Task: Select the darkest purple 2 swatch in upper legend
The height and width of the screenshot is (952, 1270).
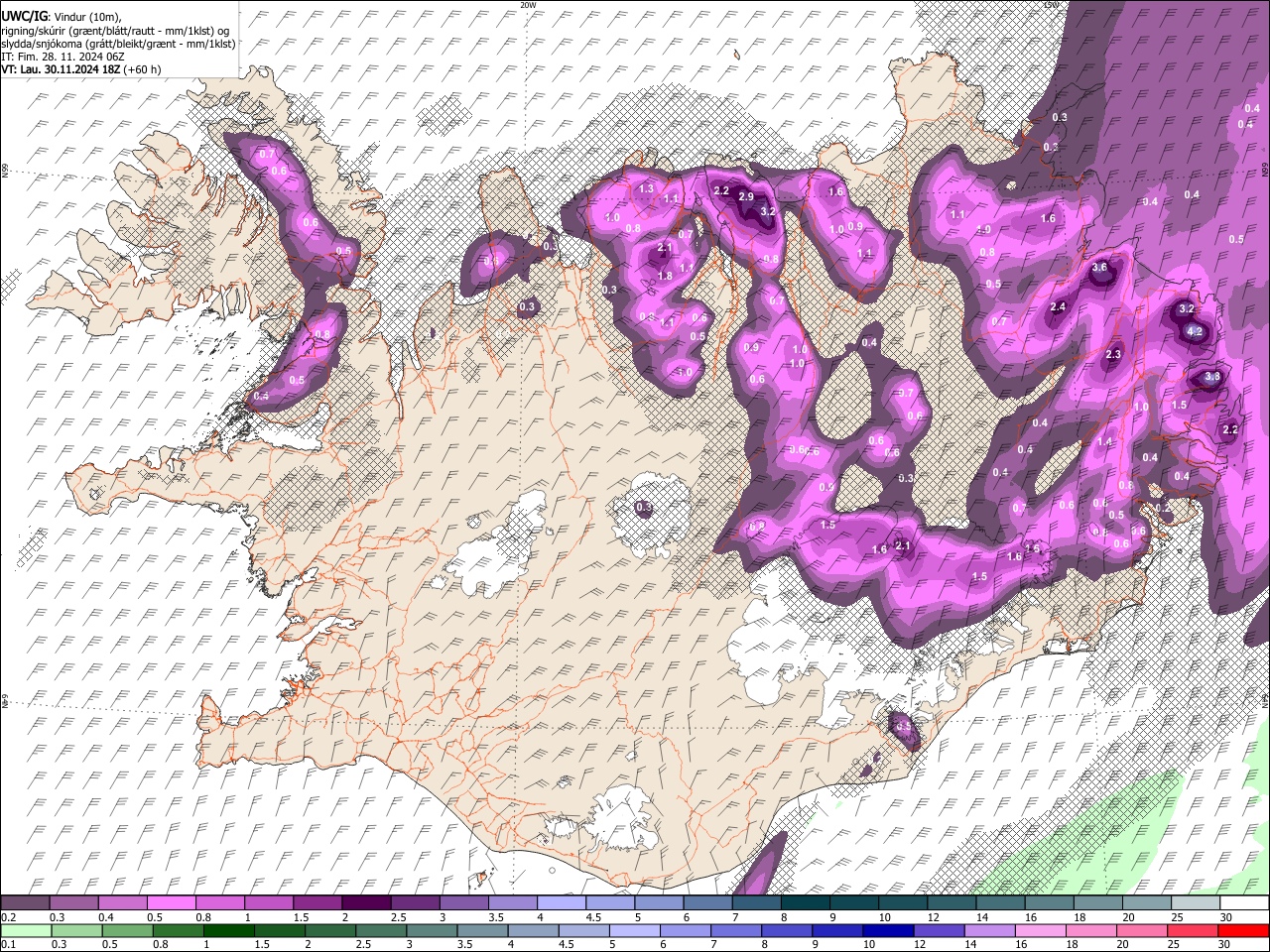Action: [x=365, y=903]
